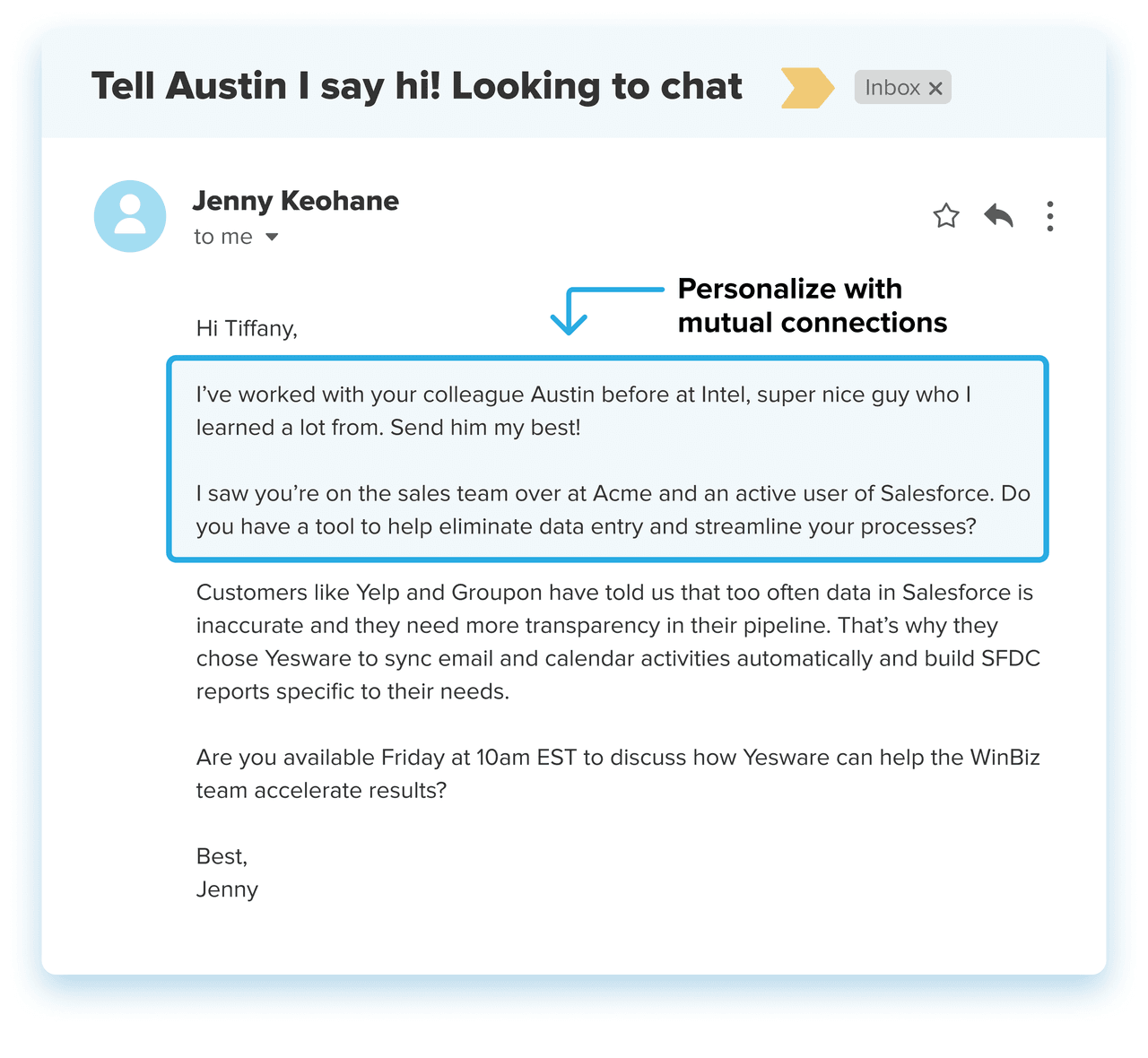The height and width of the screenshot is (1058, 1148).
Task: Remove the Inbox label with its X
Action: [935, 89]
